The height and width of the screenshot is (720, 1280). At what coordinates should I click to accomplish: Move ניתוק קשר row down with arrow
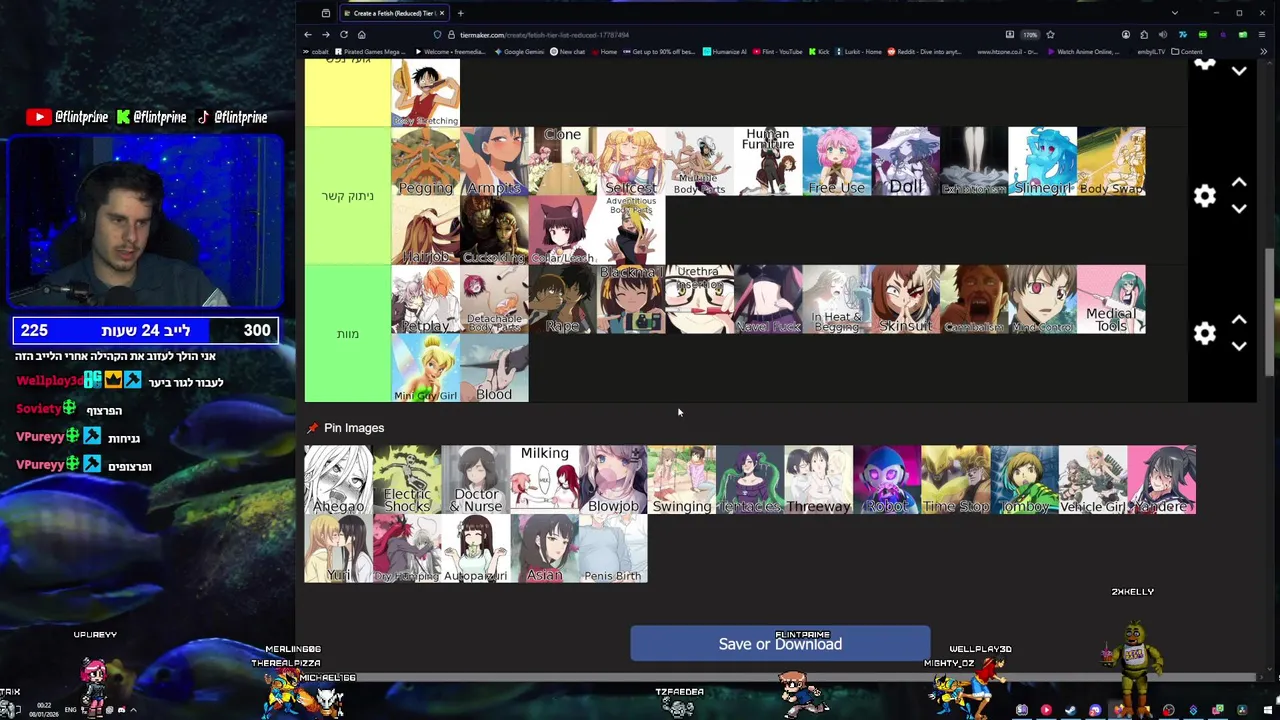point(1239,209)
